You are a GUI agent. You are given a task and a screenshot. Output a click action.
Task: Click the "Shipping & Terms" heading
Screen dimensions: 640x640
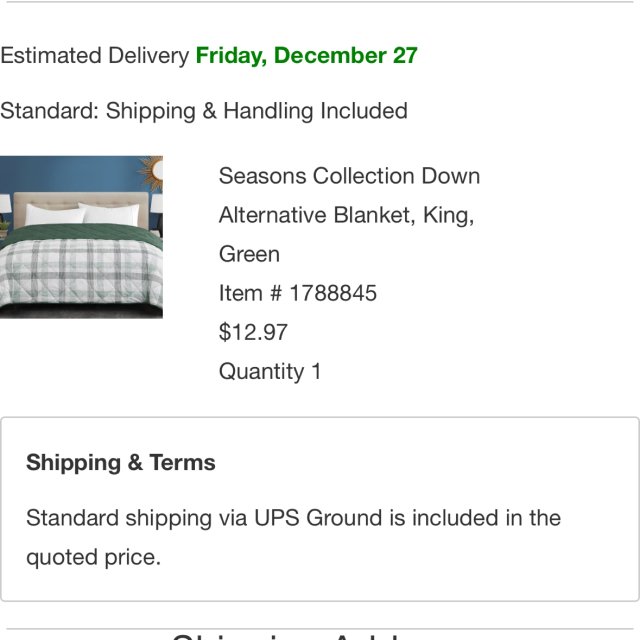(121, 462)
